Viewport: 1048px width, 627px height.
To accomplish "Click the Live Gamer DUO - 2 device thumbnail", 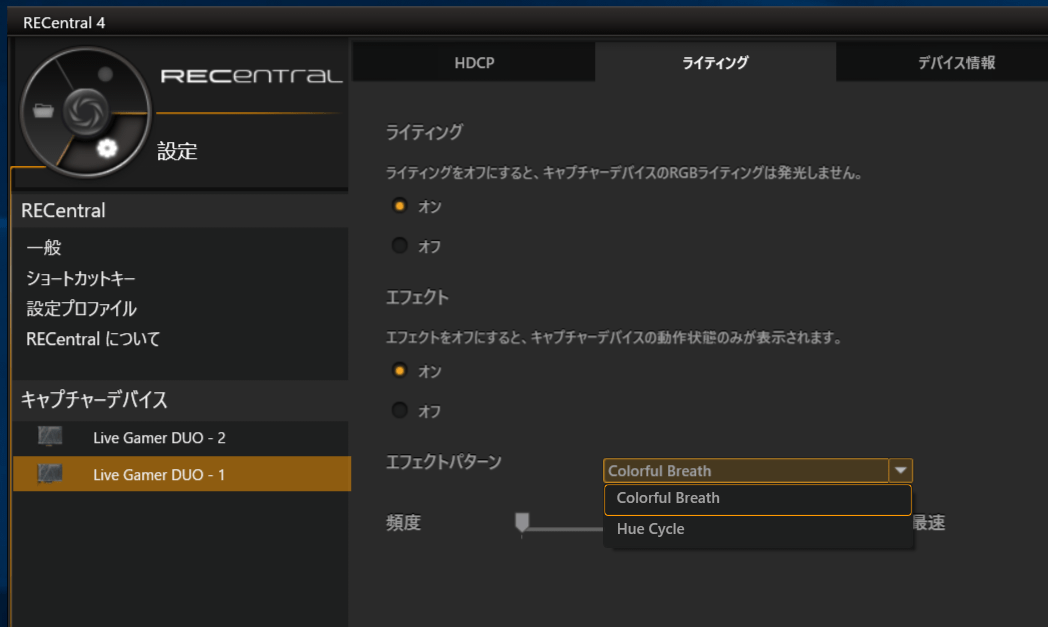I will click(50, 436).
